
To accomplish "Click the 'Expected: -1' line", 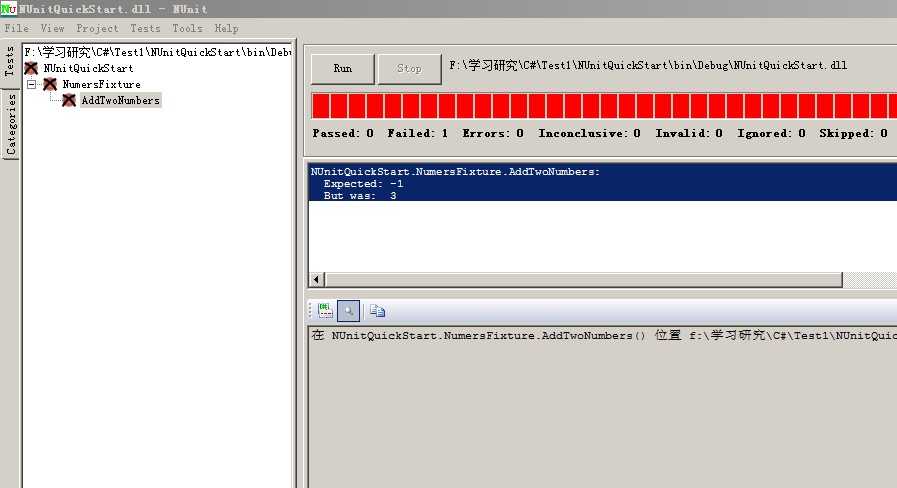I will coord(363,184).
